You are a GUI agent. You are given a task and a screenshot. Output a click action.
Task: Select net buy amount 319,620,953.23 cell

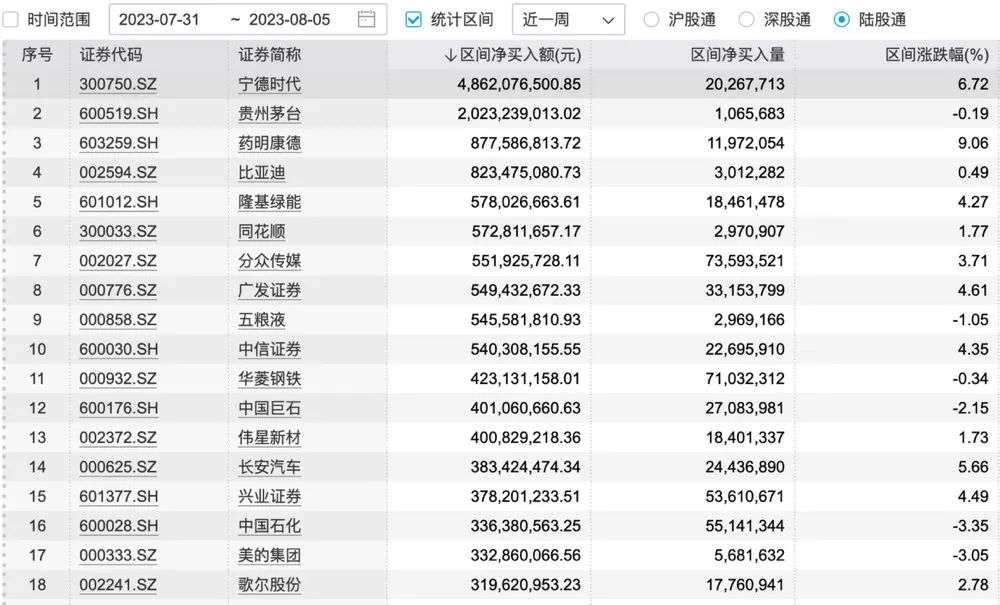(526, 585)
